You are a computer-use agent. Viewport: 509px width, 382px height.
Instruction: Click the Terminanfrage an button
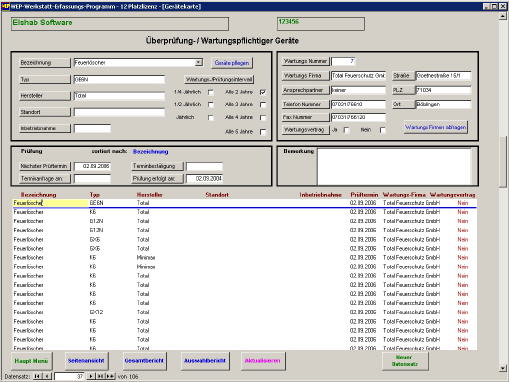coord(44,179)
